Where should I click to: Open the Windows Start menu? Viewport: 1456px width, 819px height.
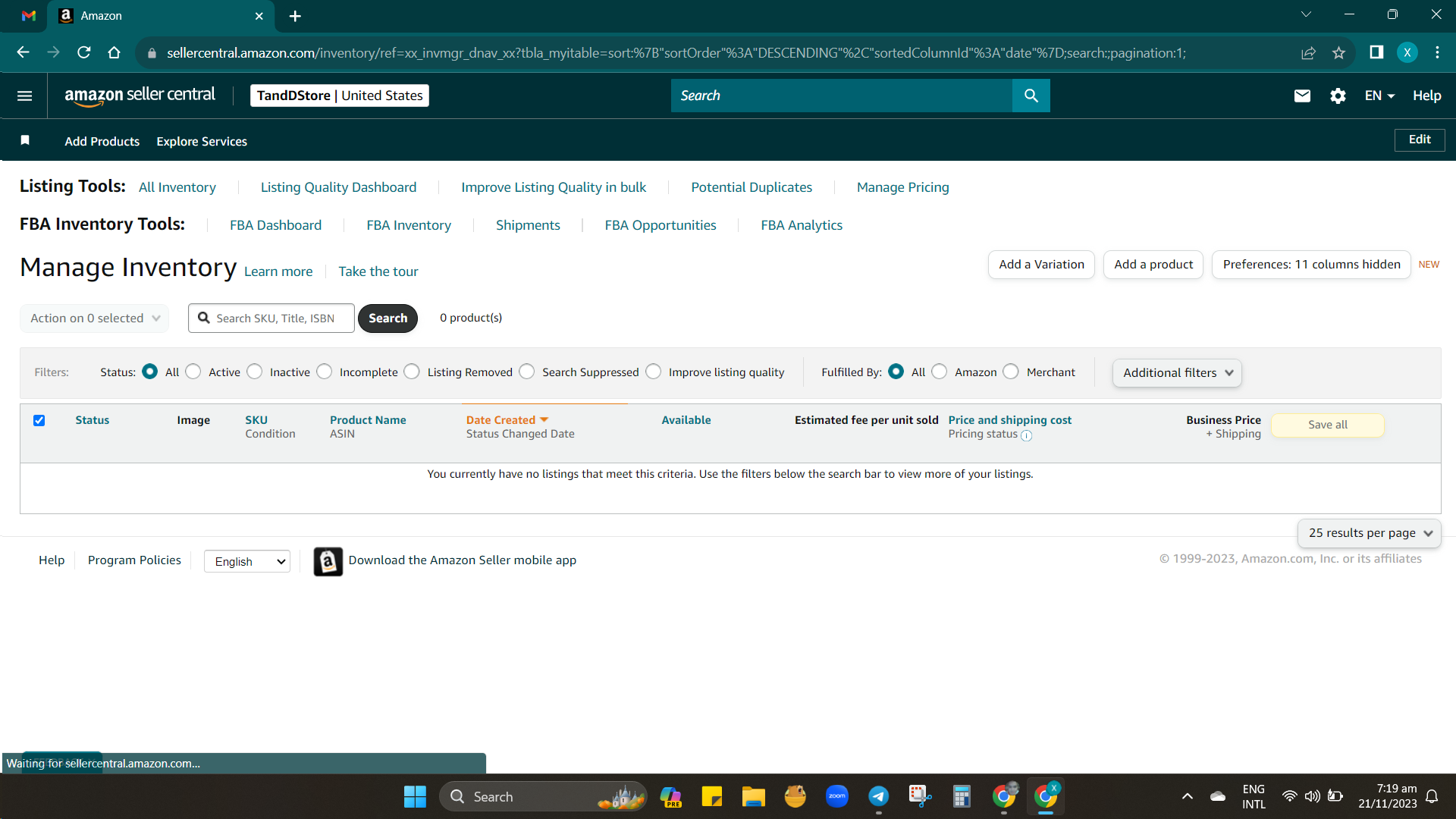[415, 796]
